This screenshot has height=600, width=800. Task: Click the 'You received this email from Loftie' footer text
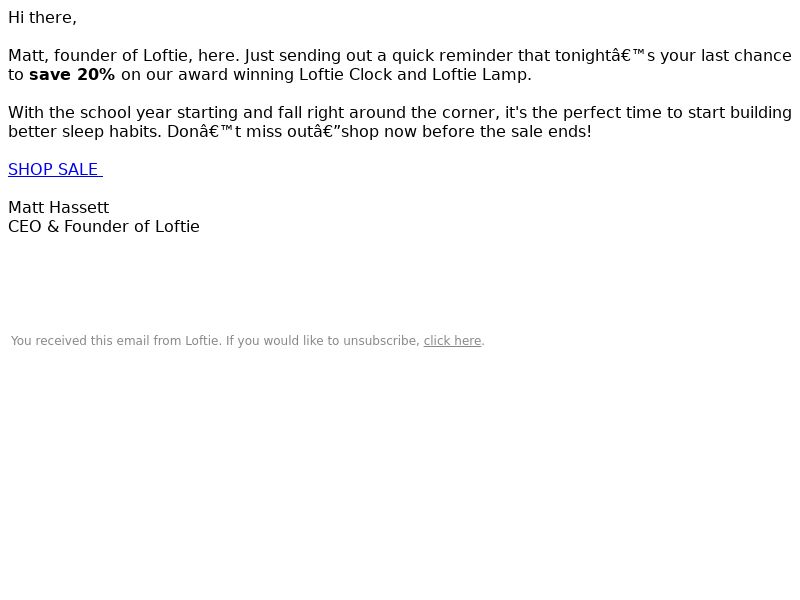(115, 341)
